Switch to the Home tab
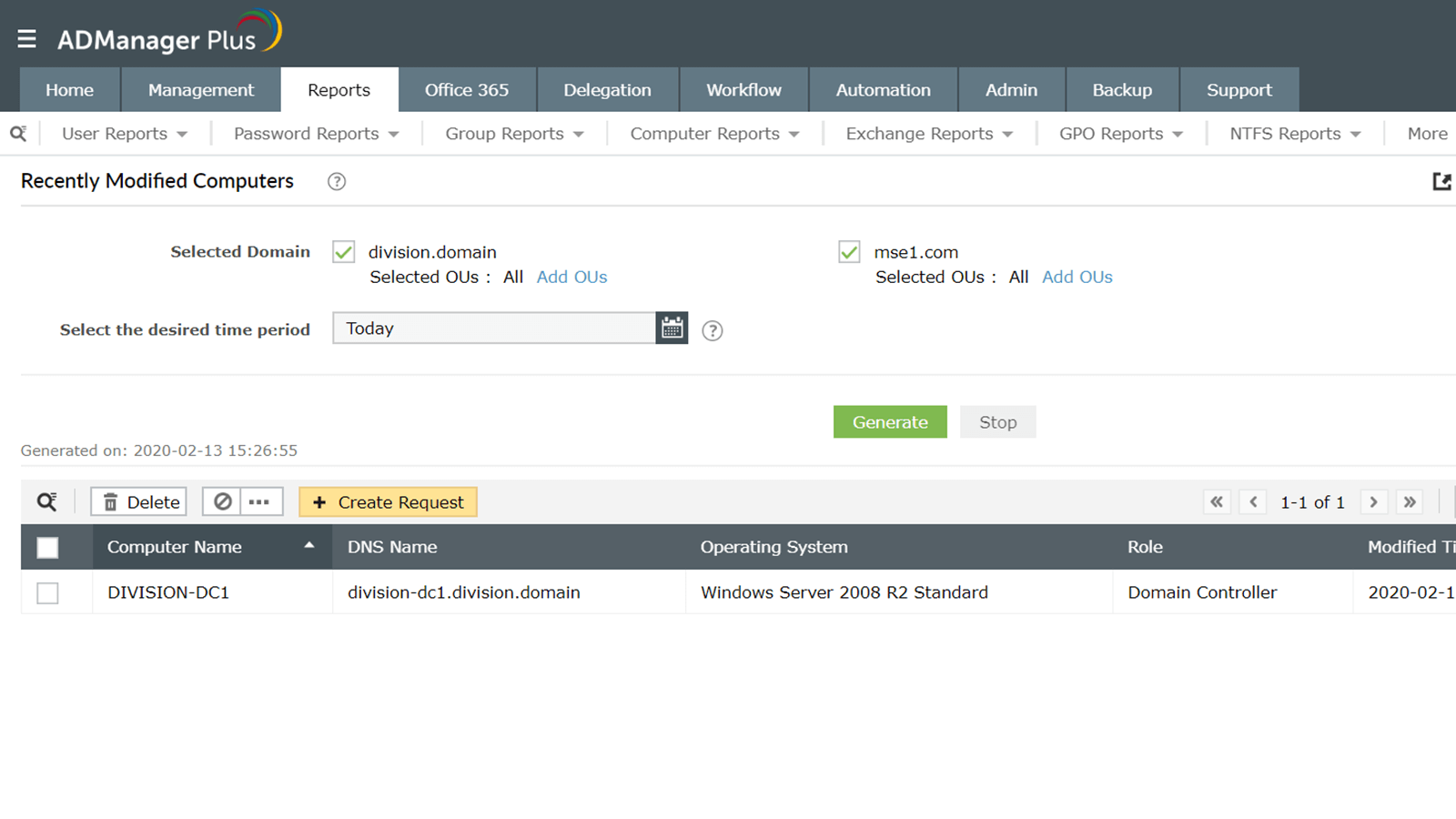This screenshot has width=1456, height=819. 70,90
